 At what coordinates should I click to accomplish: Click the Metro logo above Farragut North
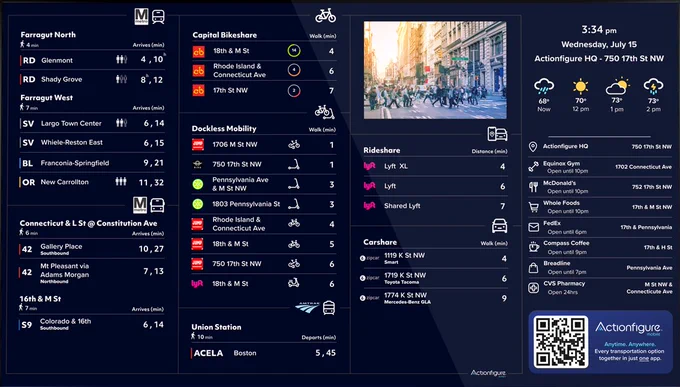tap(141, 16)
